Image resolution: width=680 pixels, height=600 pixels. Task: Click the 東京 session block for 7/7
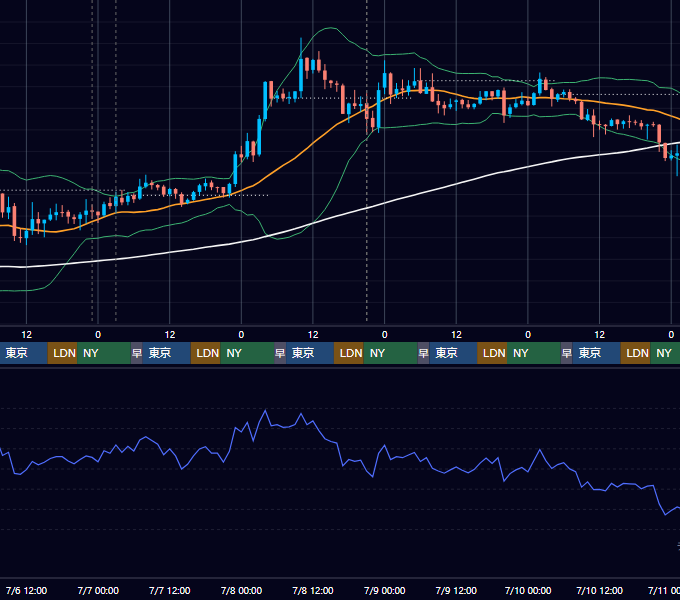pos(167,353)
